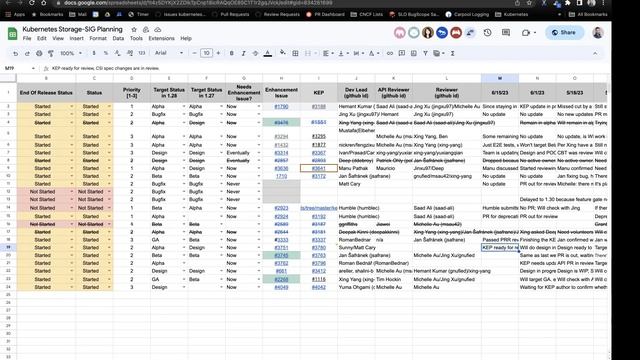Create a filter
The image size is (640, 360).
(425, 53)
